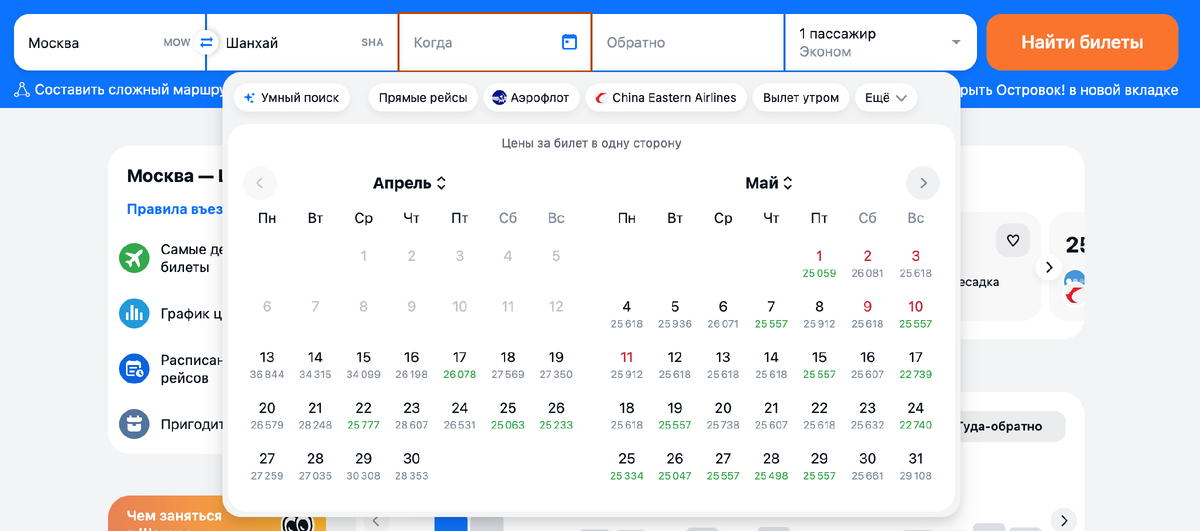Click the Обратно return date field
Viewport: 1200px width, 531px height.
688,42
